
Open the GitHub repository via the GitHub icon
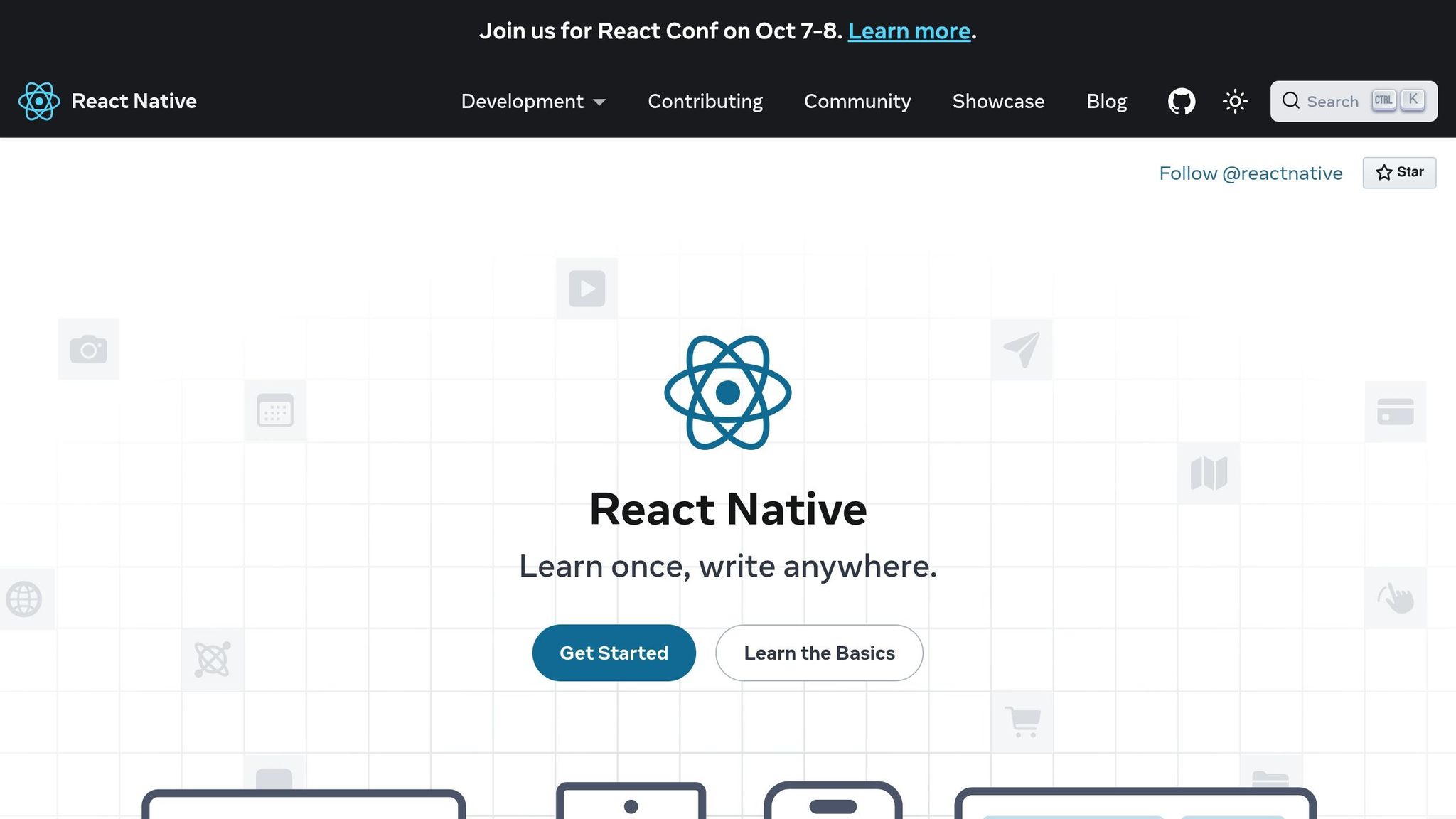1181,101
